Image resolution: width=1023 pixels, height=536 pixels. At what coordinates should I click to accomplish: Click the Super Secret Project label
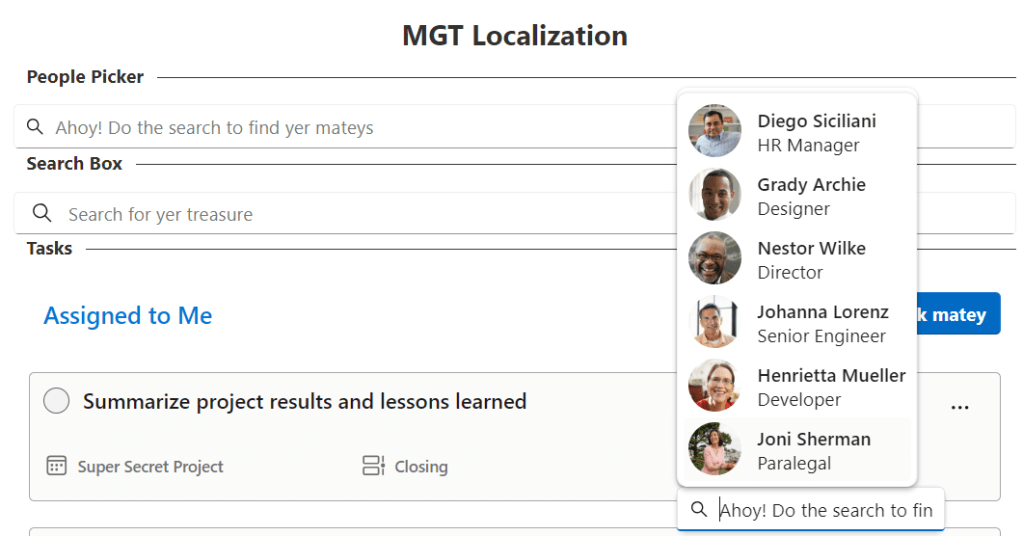pyautogui.click(x=150, y=467)
